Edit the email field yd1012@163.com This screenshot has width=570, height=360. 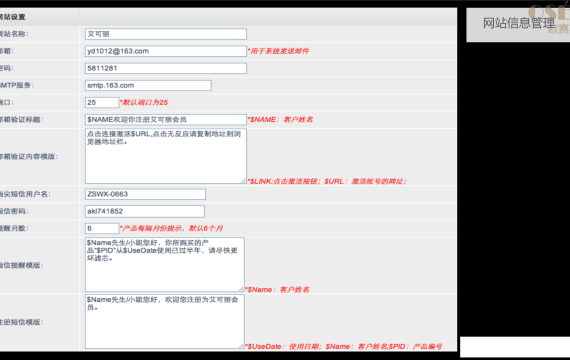166,51
